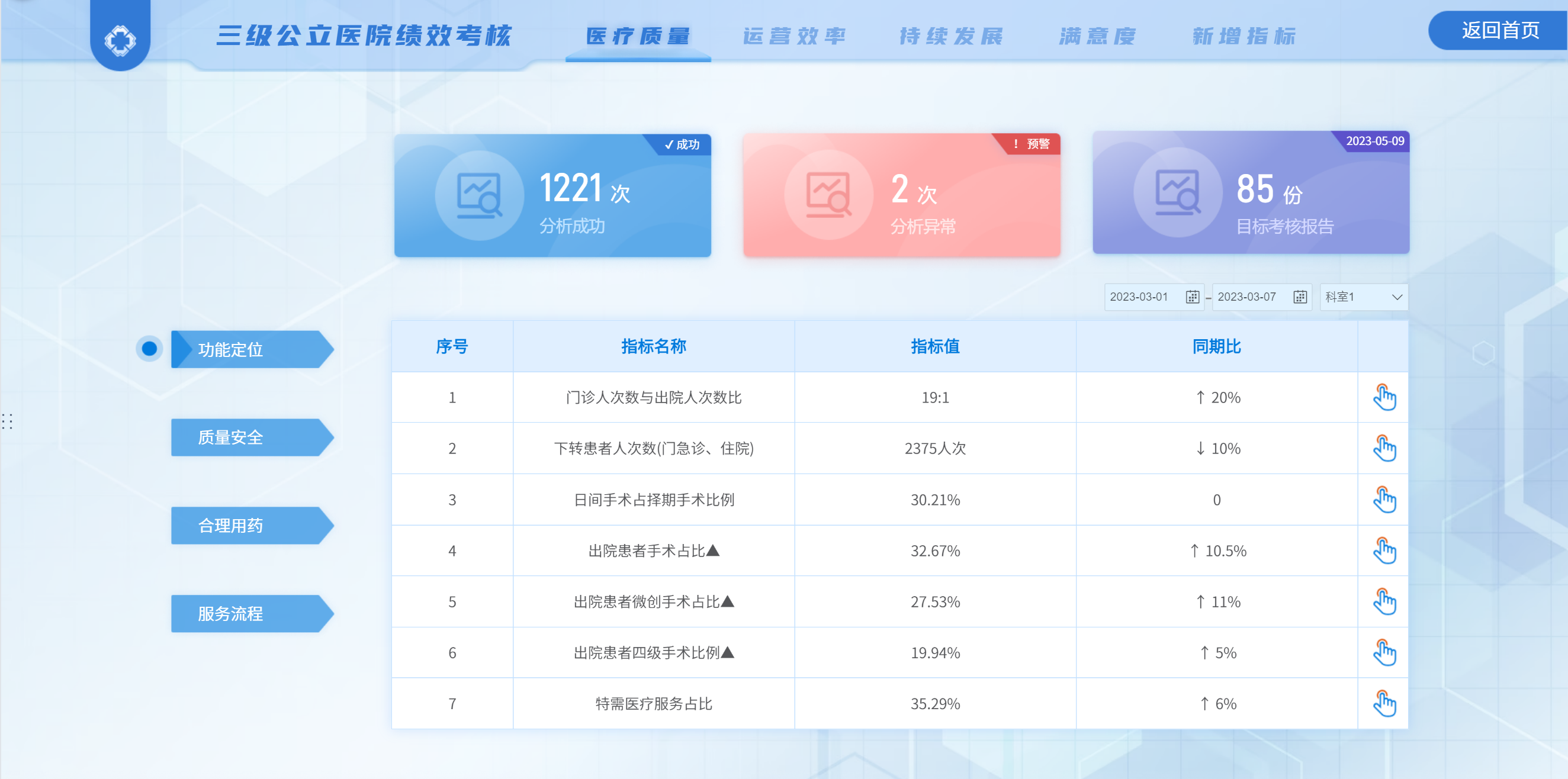Open the 新增指标 tab

coord(1244,37)
